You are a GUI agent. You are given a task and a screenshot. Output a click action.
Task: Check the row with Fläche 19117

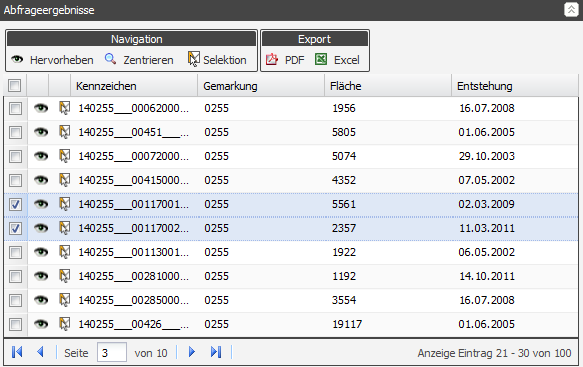[15, 325]
